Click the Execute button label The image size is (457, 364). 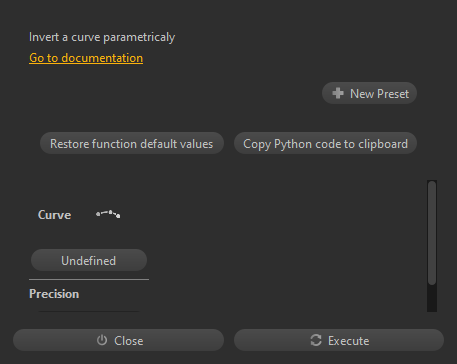click(x=348, y=341)
